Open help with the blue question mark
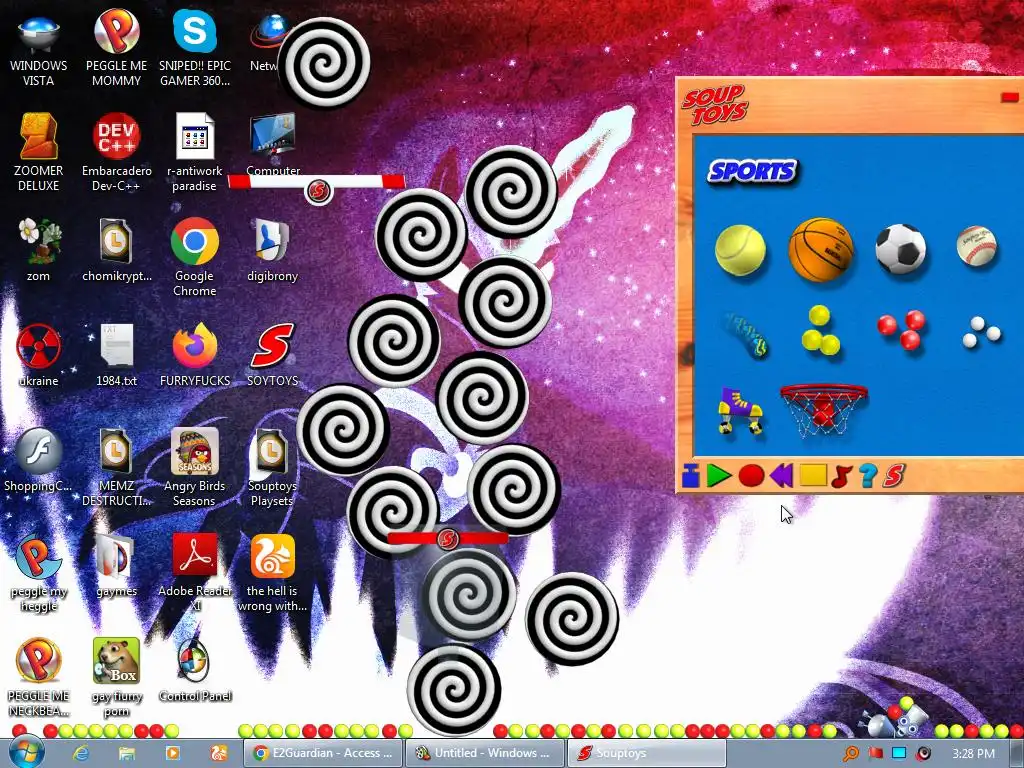 [868, 475]
